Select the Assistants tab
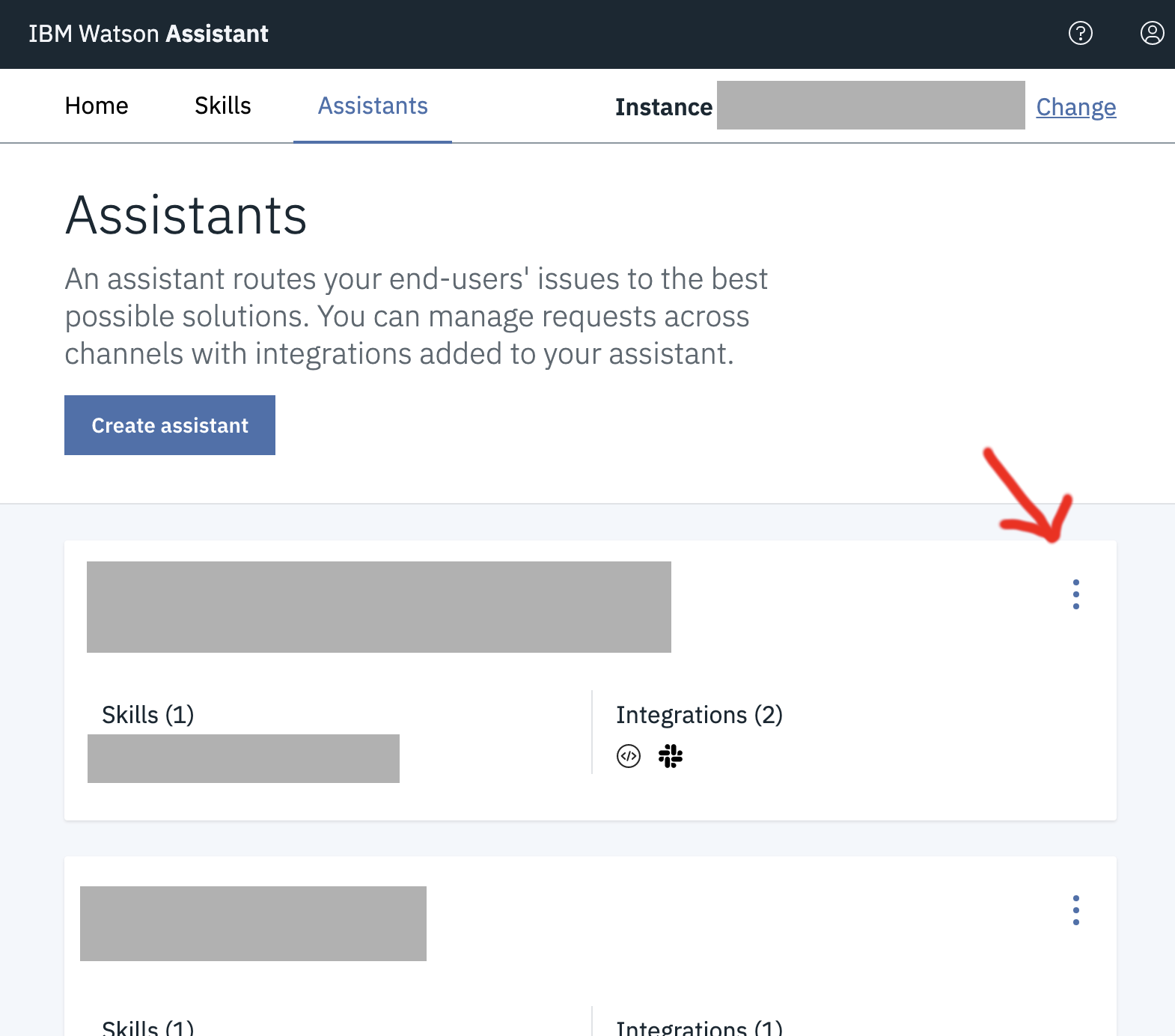1175x1036 pixels. pyautogui.click(x=373, y=106)
